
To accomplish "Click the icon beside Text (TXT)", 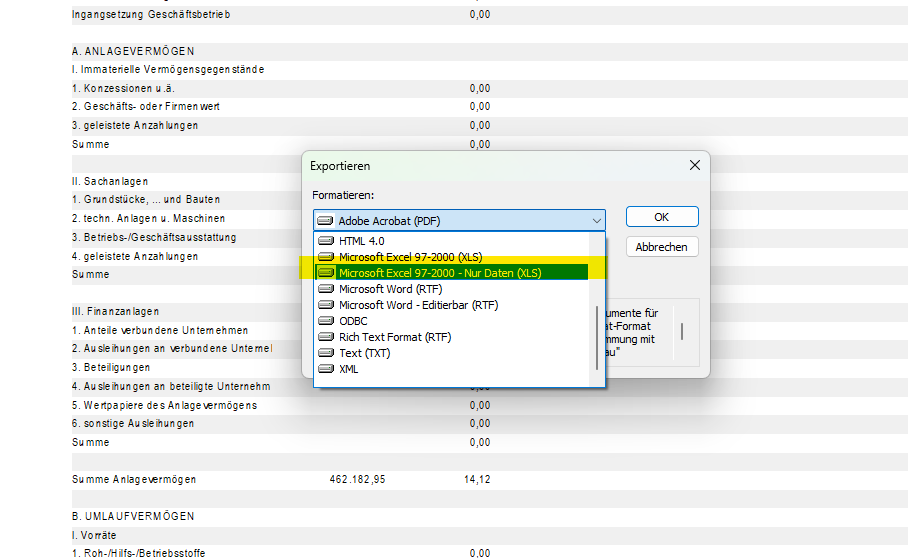I will (x=326, y=353).
